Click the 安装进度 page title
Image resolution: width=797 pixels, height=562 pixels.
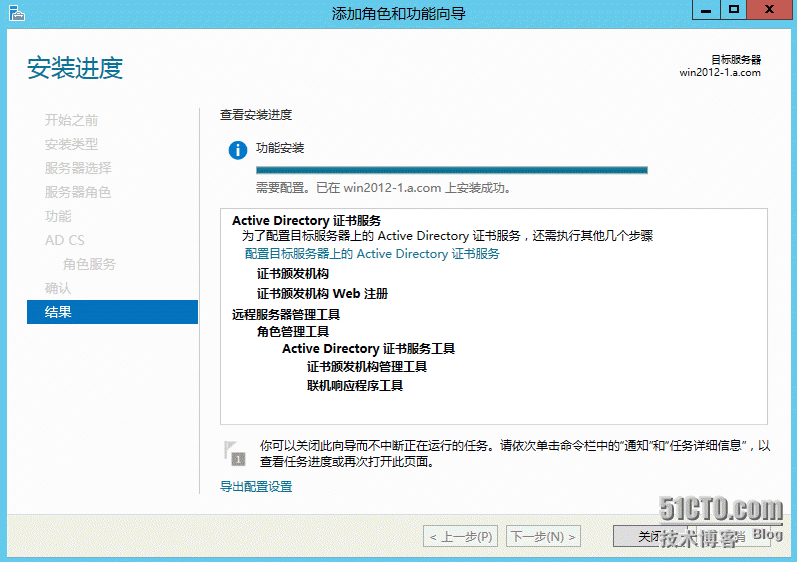click(x=75, y=68)
